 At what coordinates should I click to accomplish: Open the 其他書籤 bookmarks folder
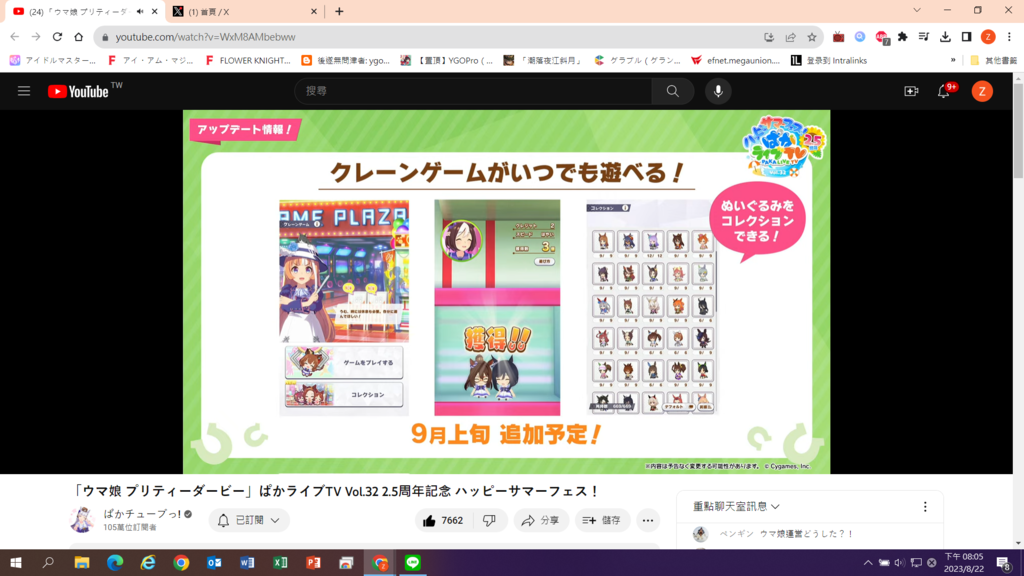coord(993,61)
